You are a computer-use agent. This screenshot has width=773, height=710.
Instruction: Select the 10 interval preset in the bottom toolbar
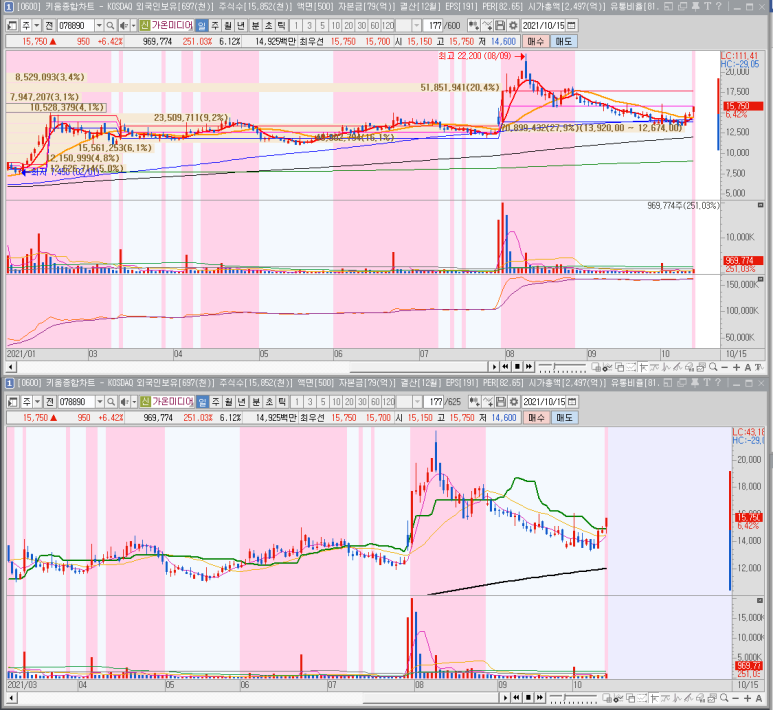(336, 402)
